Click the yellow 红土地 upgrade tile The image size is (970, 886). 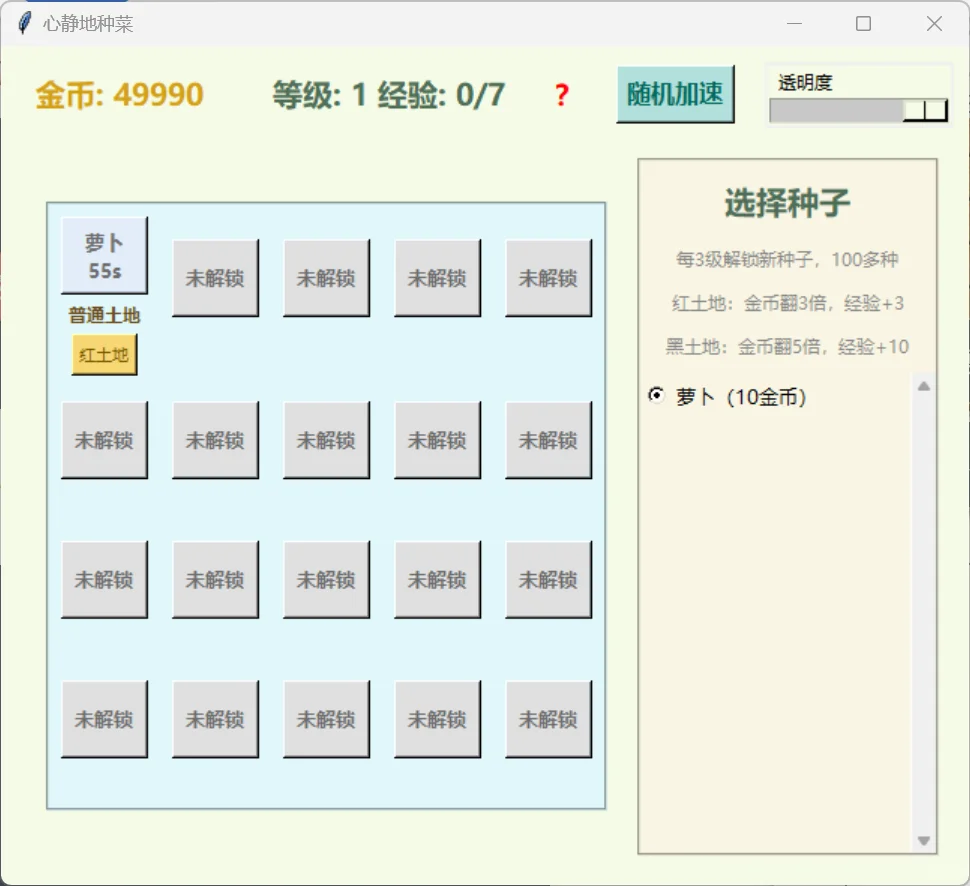(x=103, y=354)
